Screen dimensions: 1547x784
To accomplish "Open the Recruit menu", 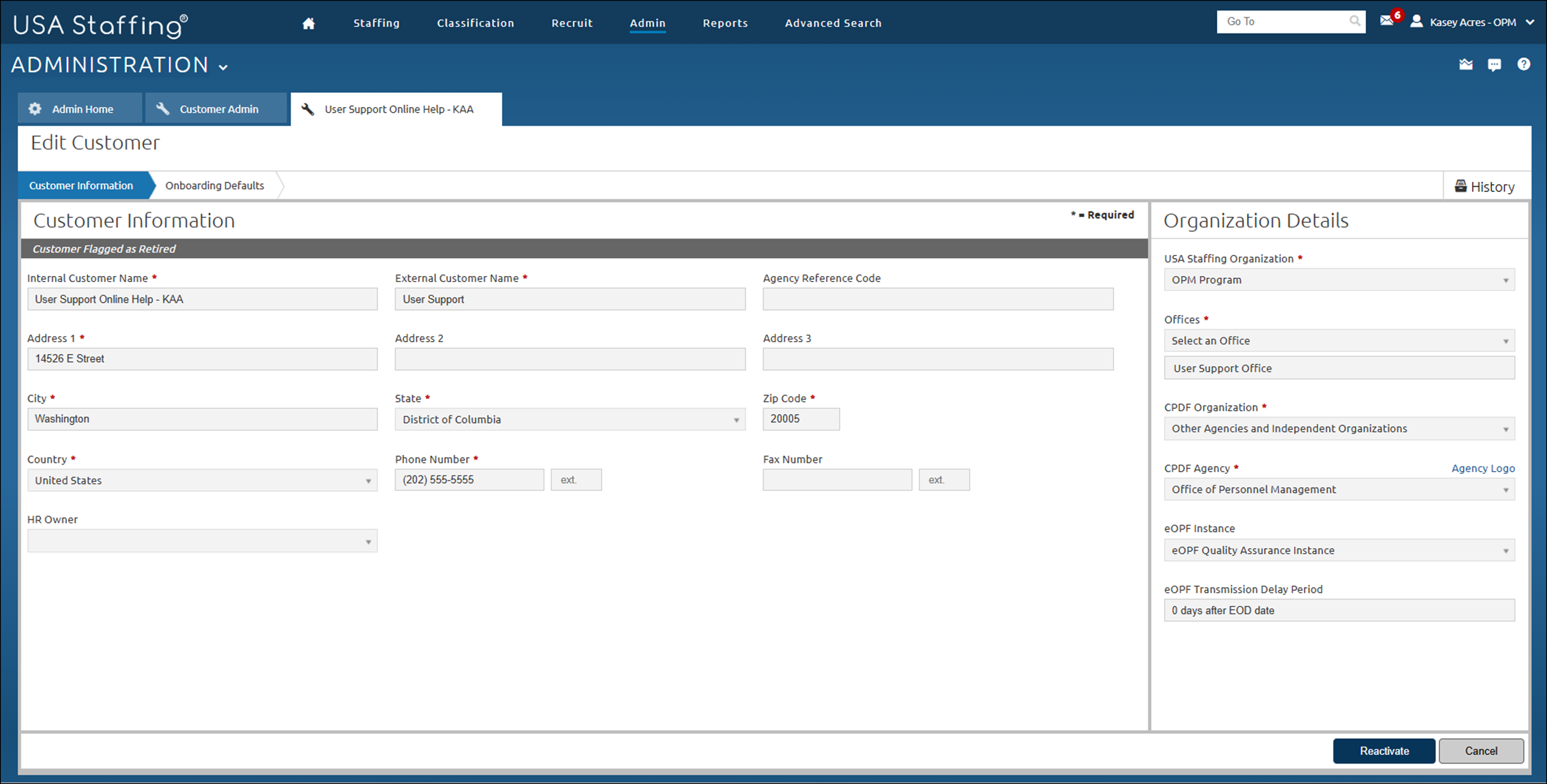I will [x=572, y=23].
